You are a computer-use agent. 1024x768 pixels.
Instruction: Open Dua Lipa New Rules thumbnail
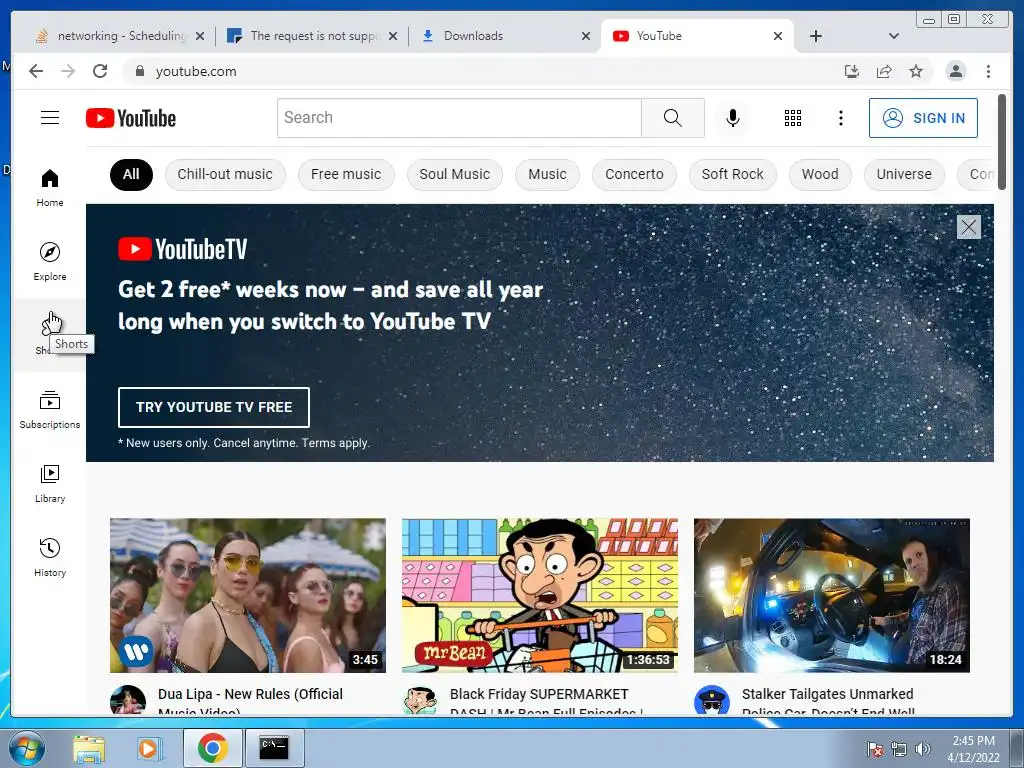[x=248, y=595]
